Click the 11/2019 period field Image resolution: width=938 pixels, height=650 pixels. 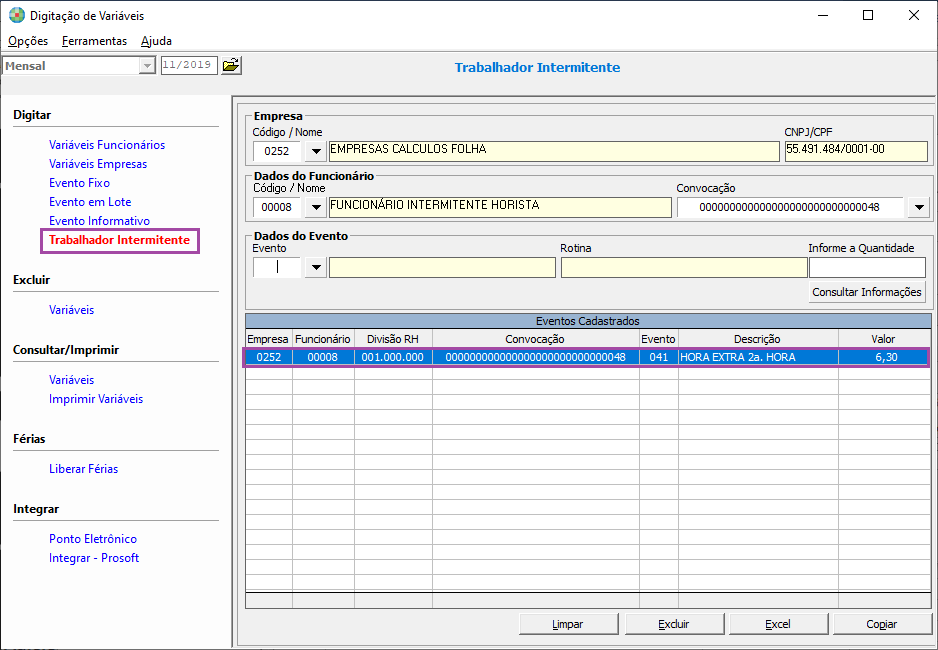pyautogui.click(x=188, y=65)
